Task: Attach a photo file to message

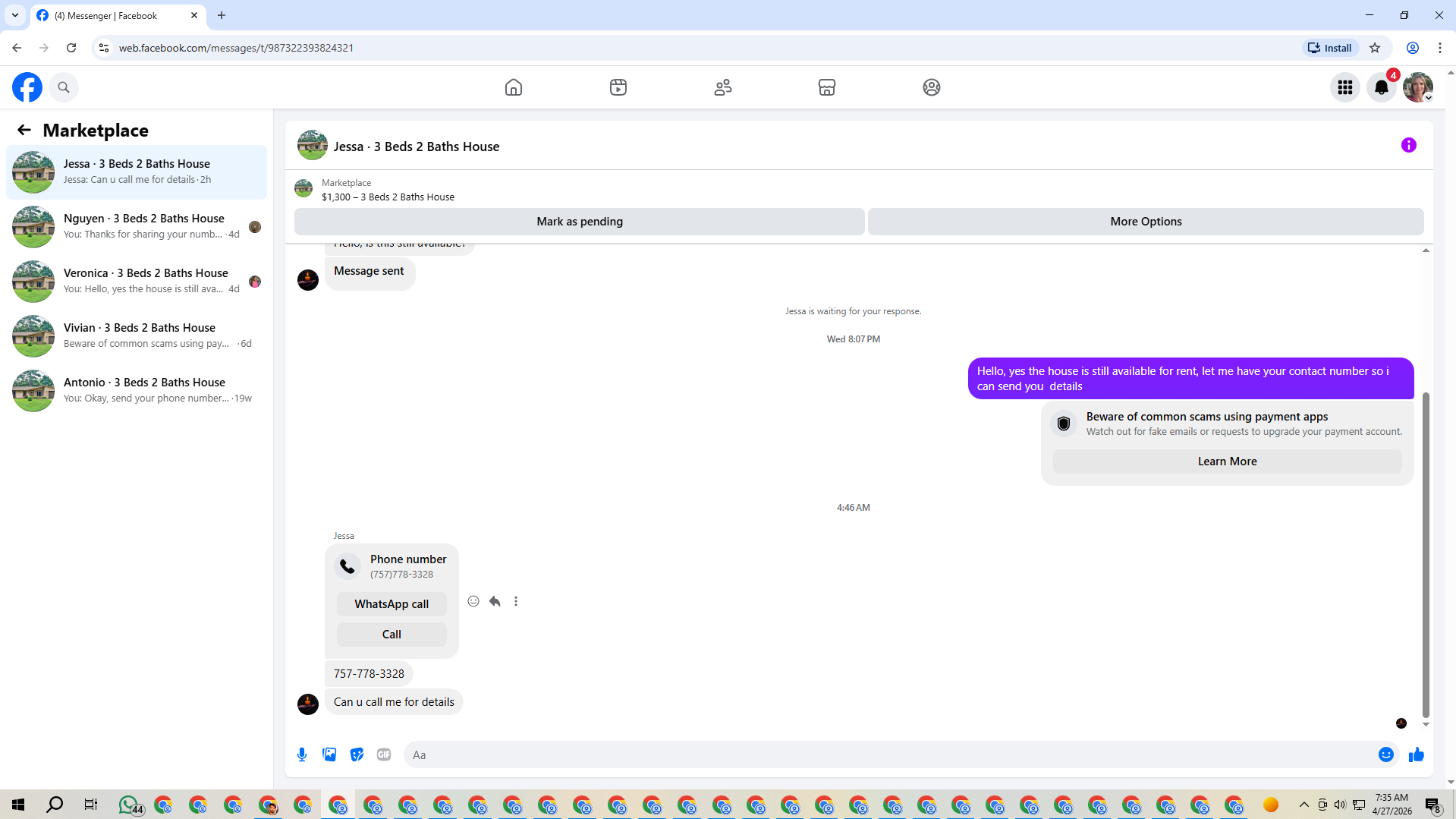Action: click(x=329, y=754)
